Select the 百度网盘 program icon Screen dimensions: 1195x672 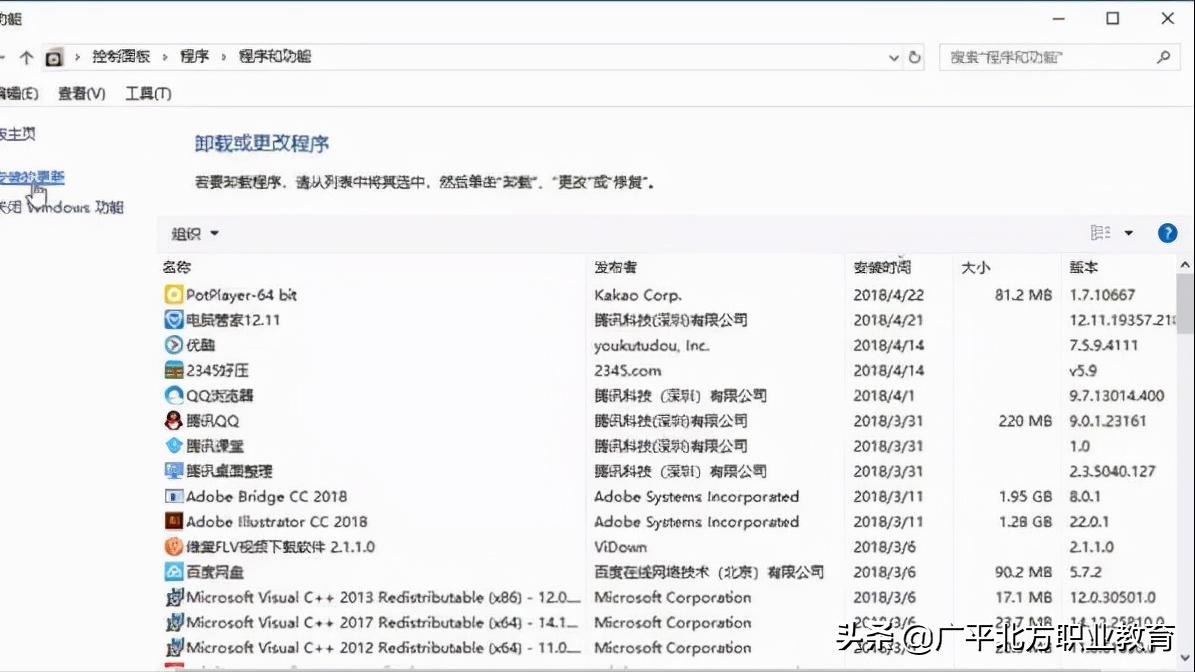175,572
